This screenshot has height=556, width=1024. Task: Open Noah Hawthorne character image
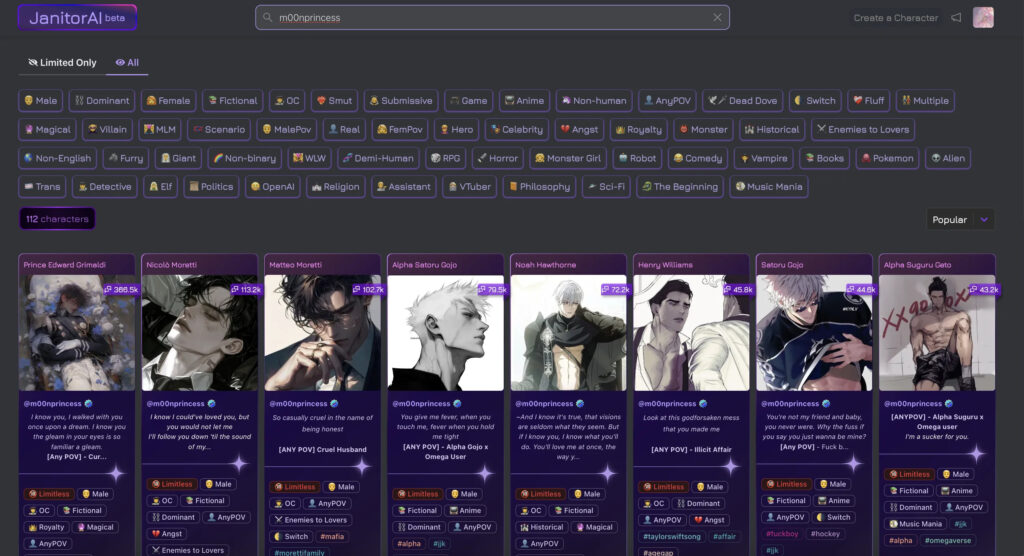[568, 333]
